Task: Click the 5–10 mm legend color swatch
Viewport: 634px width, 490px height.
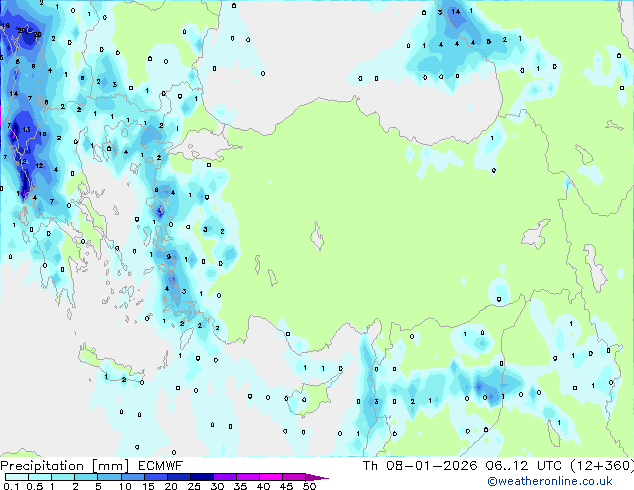Action: click(x=109, y=477)
